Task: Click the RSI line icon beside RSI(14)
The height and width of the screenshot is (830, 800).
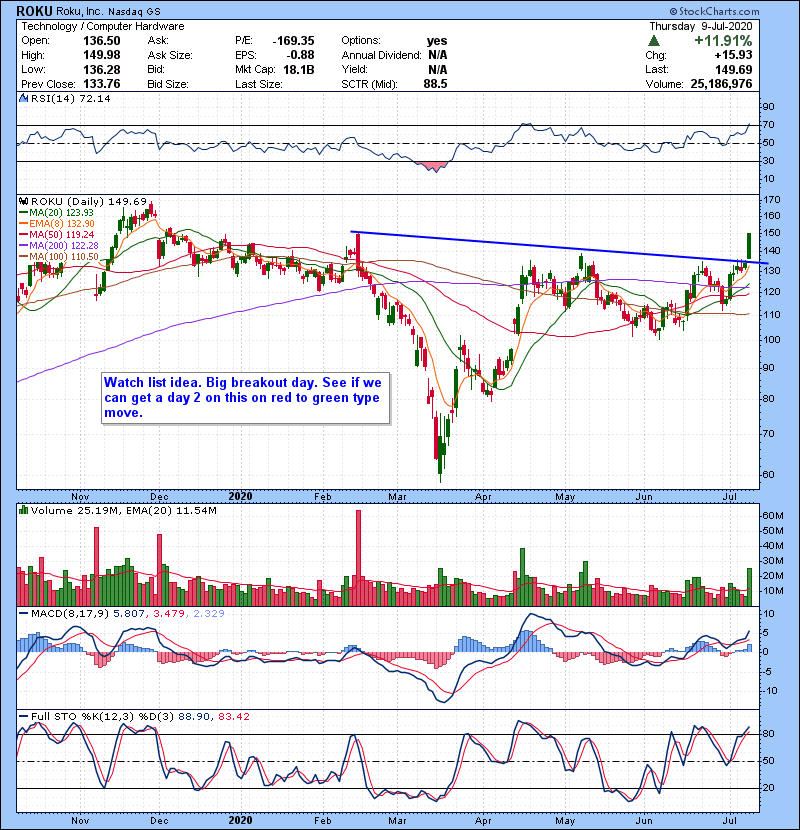Action: pos(23,98)
